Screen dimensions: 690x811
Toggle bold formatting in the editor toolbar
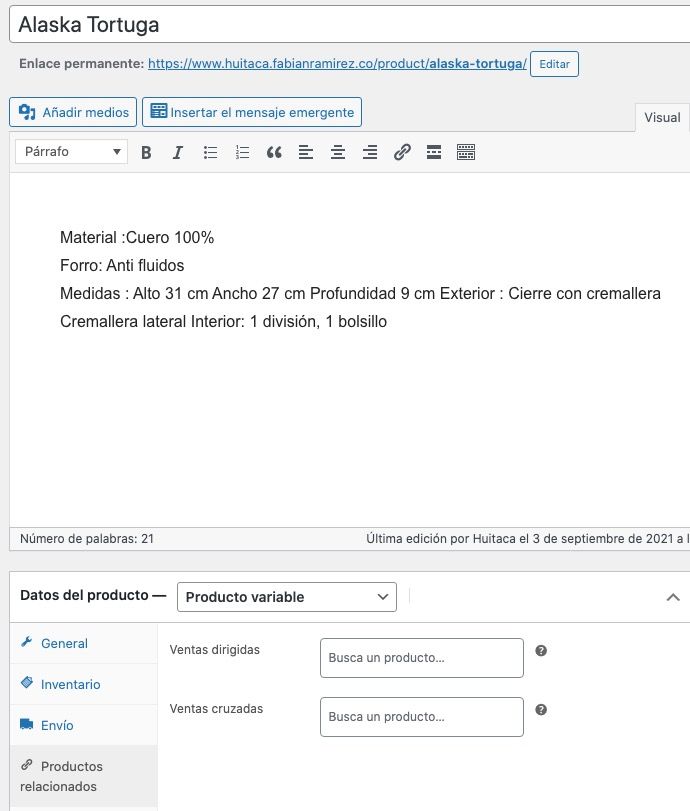click(x=146, y=152)
